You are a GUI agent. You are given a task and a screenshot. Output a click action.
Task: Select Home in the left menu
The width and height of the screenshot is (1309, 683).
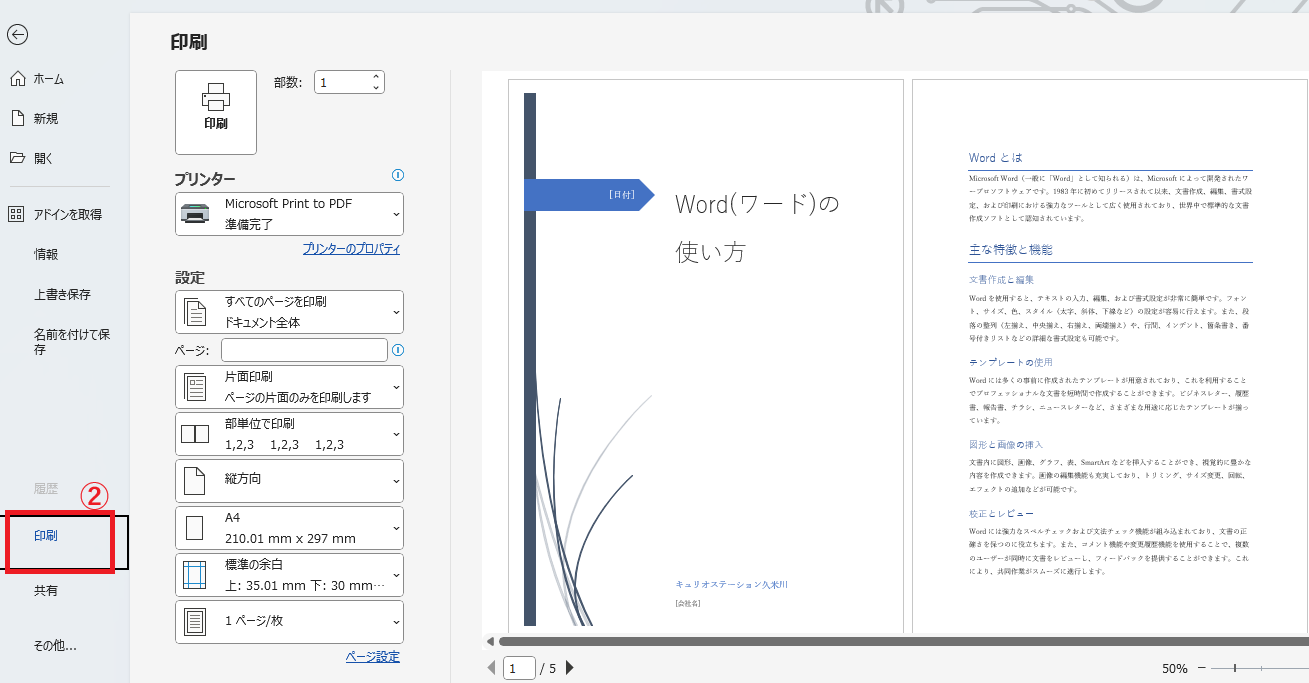(48, 79)
